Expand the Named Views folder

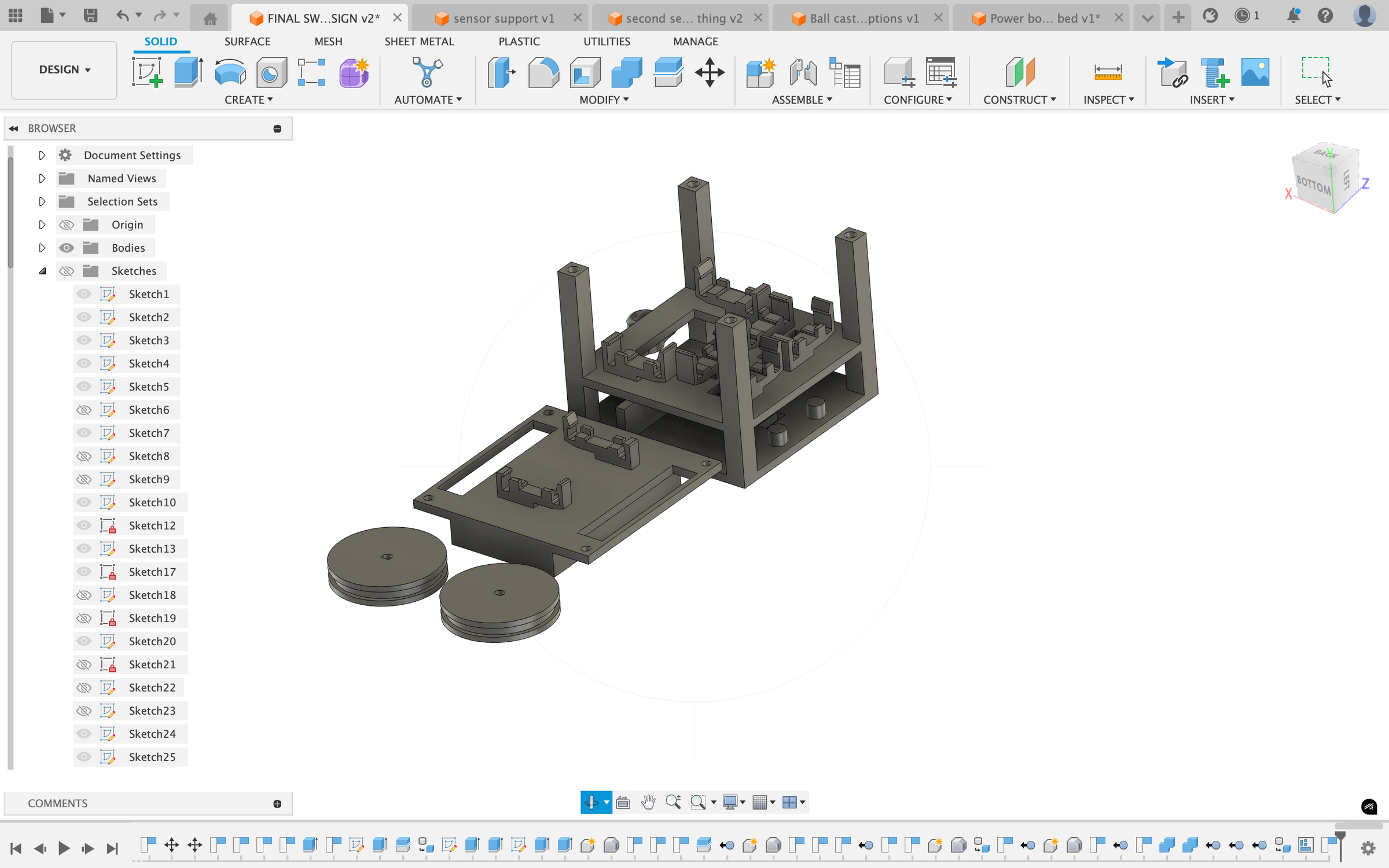click(42, 178)
